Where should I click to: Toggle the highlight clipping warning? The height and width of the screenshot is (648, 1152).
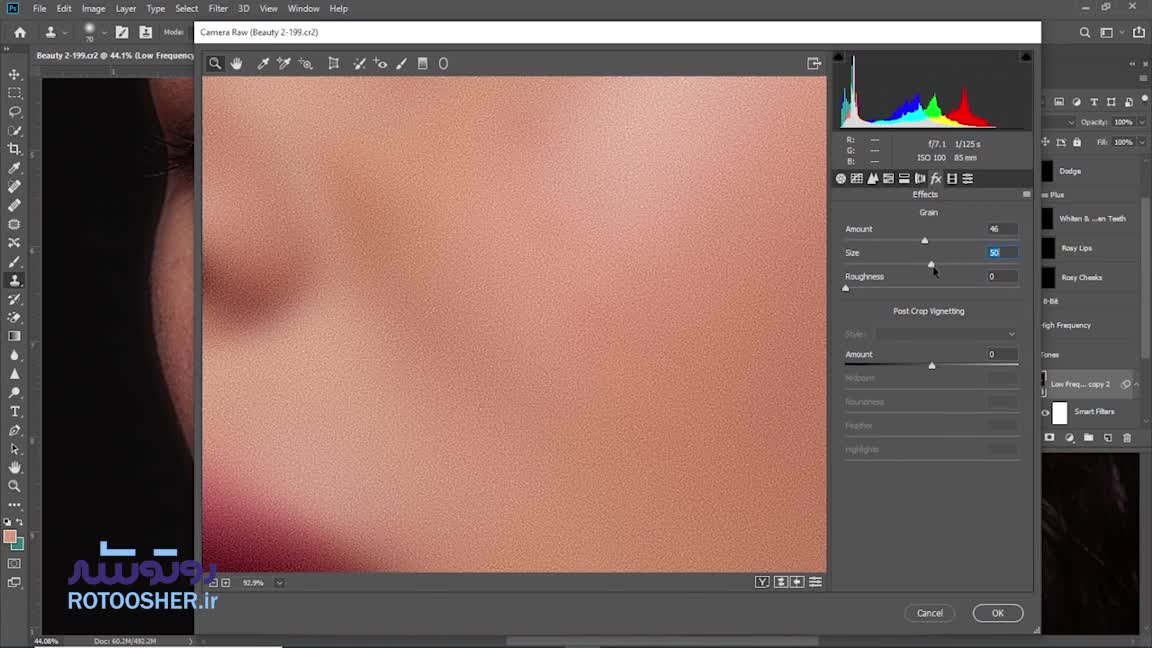pyautogui.click(x=1026, y=57)
